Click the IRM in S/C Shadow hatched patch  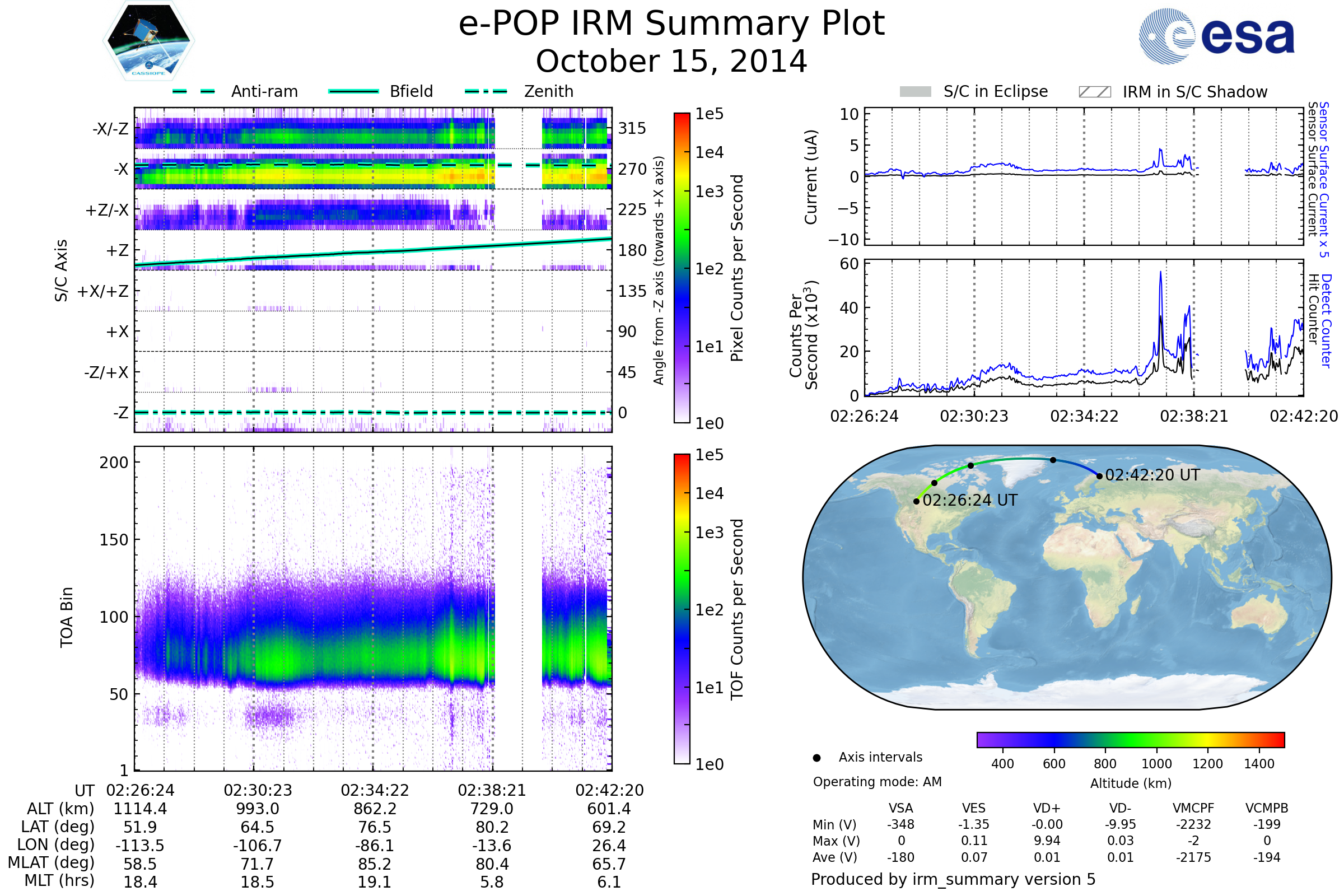(x=1095, y=92)
